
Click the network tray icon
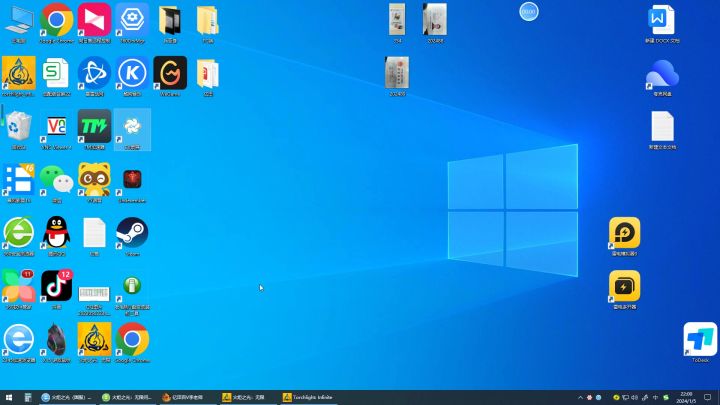click(x=625, y=397)
